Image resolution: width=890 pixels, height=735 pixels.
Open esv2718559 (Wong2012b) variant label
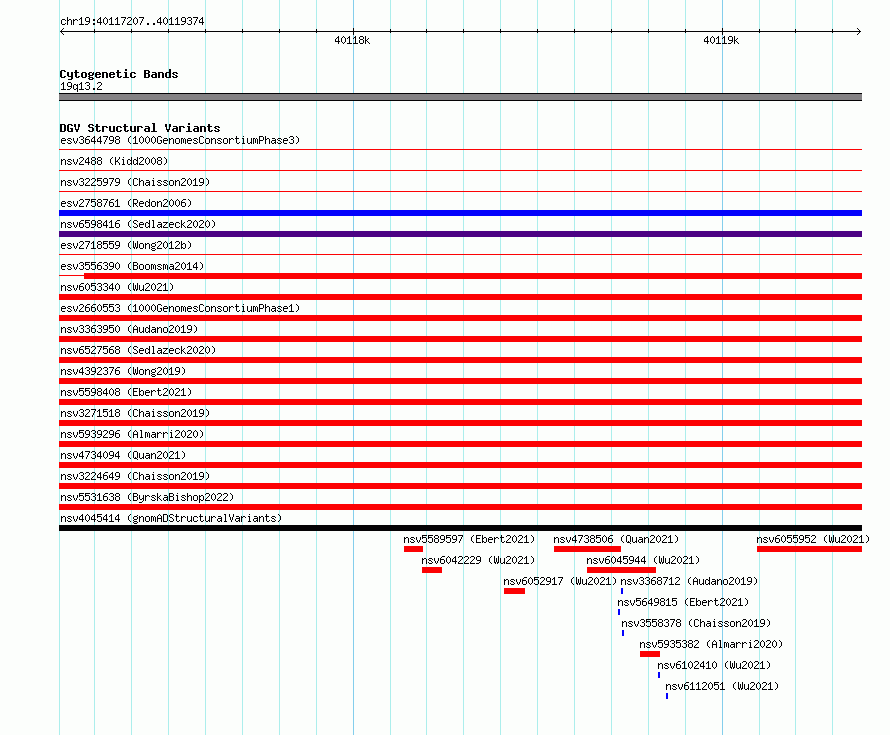pyautogui.click(x=126, y=245)
